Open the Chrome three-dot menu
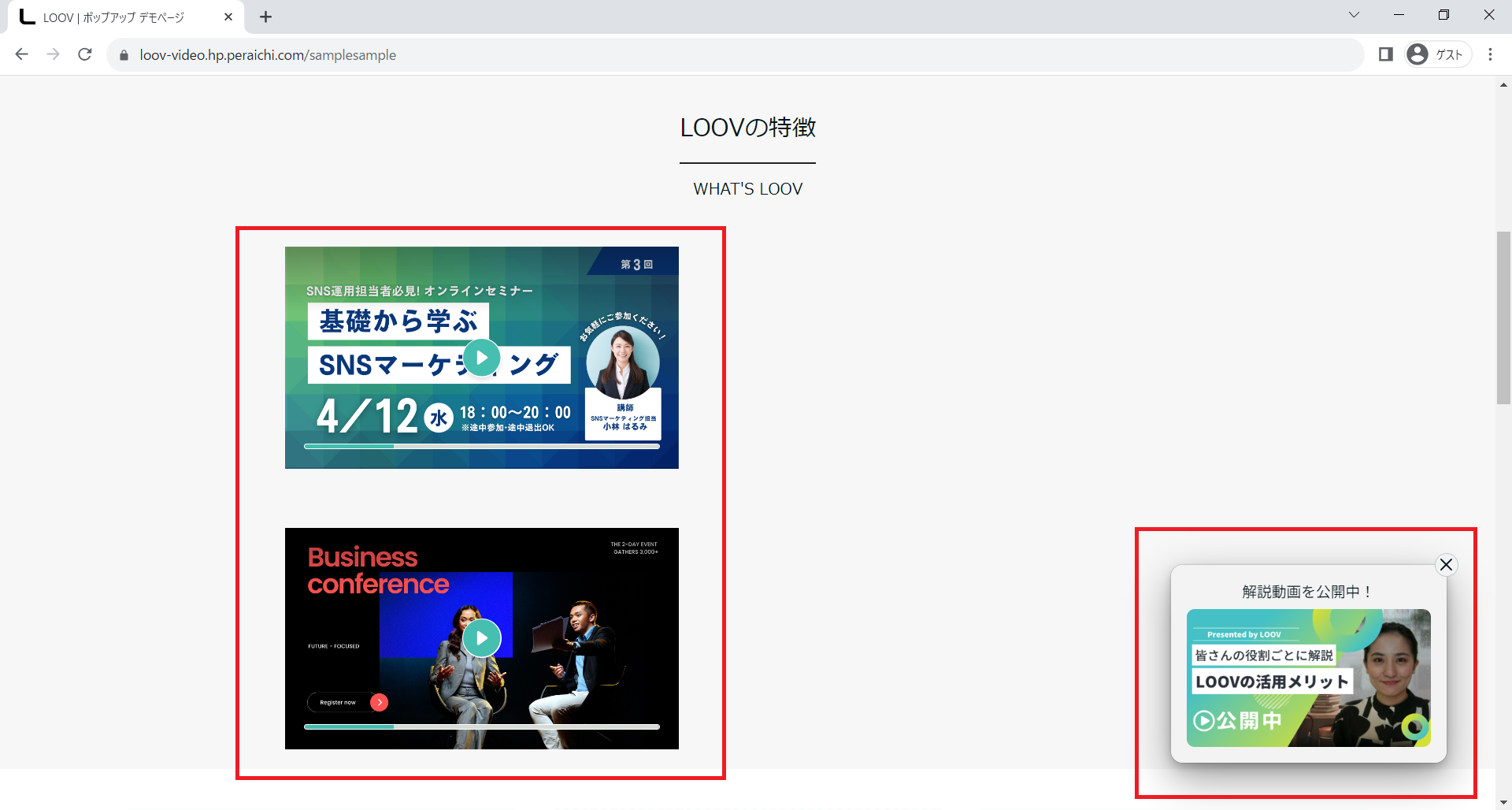 [x=1490, y=54]
